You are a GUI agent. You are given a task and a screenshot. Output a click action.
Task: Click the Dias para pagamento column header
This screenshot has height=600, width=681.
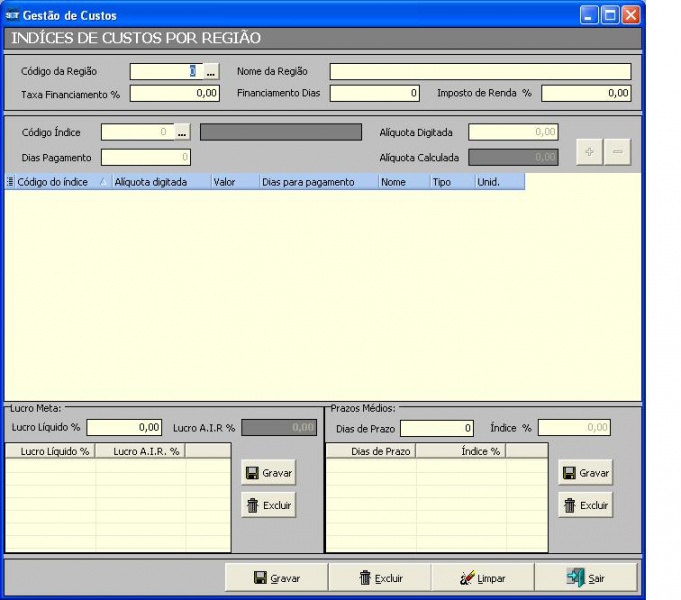point(317,182)
